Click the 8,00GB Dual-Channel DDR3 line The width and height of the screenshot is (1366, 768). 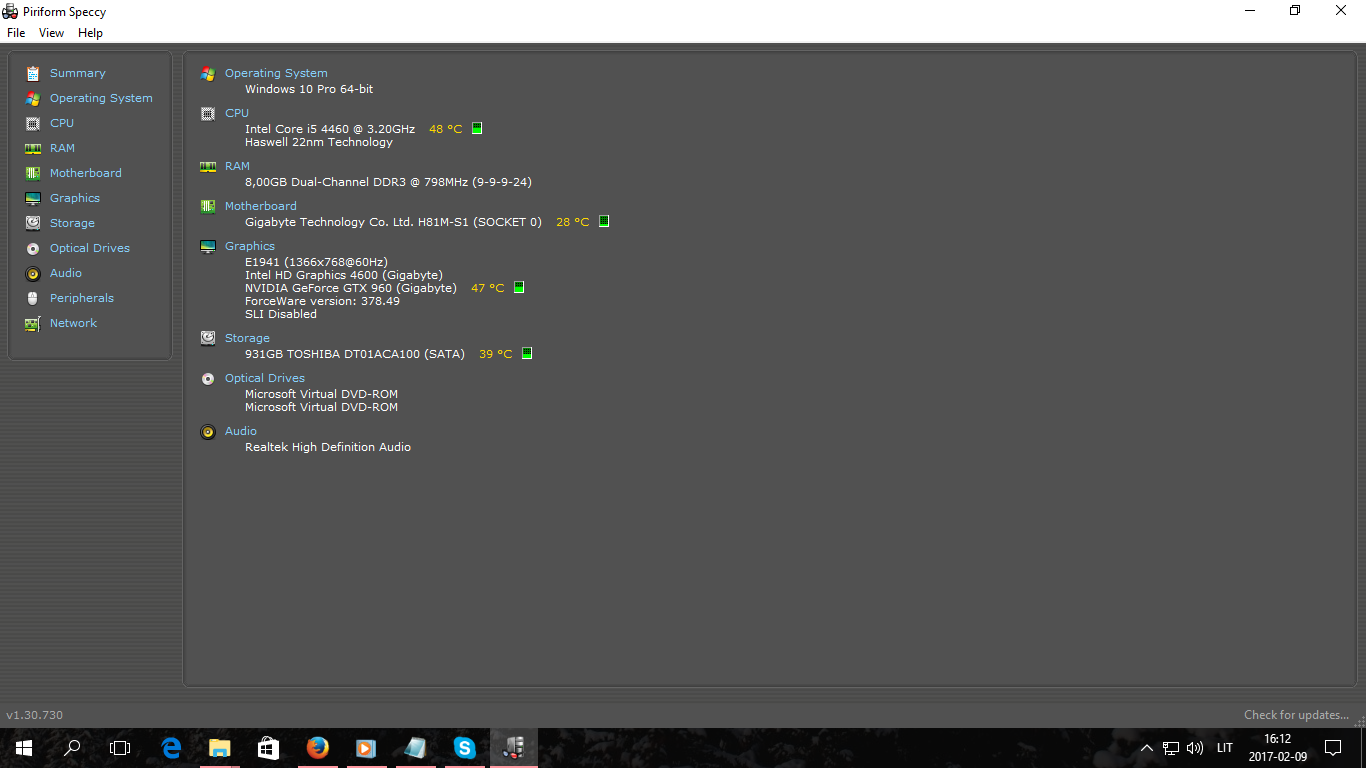point(388,182)
